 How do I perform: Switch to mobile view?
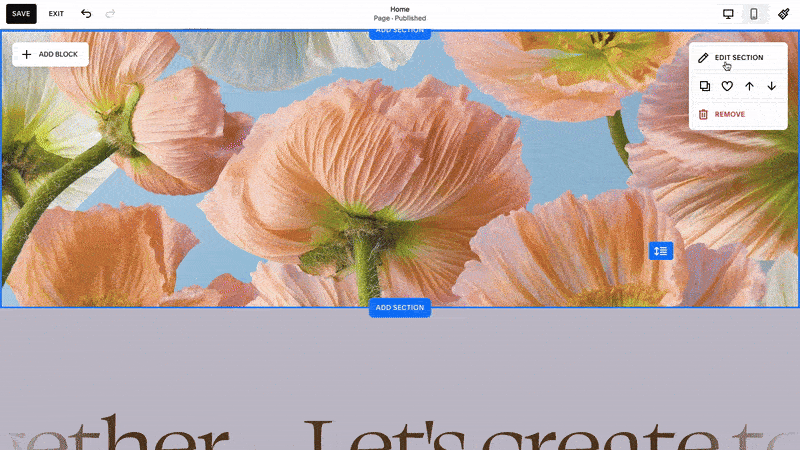pyautogui.click(x=754, y=14)
